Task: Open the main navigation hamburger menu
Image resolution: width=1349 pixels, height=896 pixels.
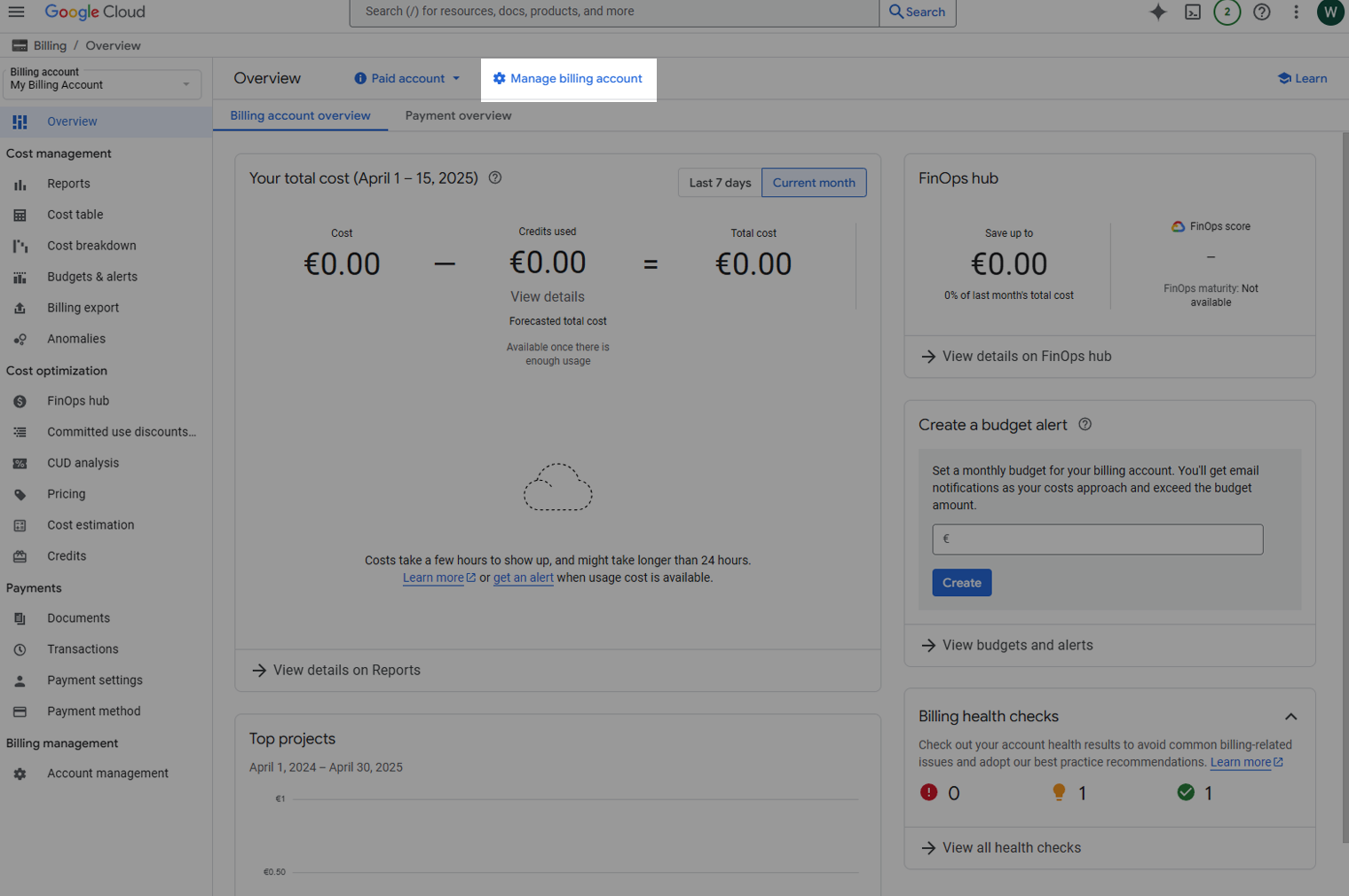Action: coord(16,12)
